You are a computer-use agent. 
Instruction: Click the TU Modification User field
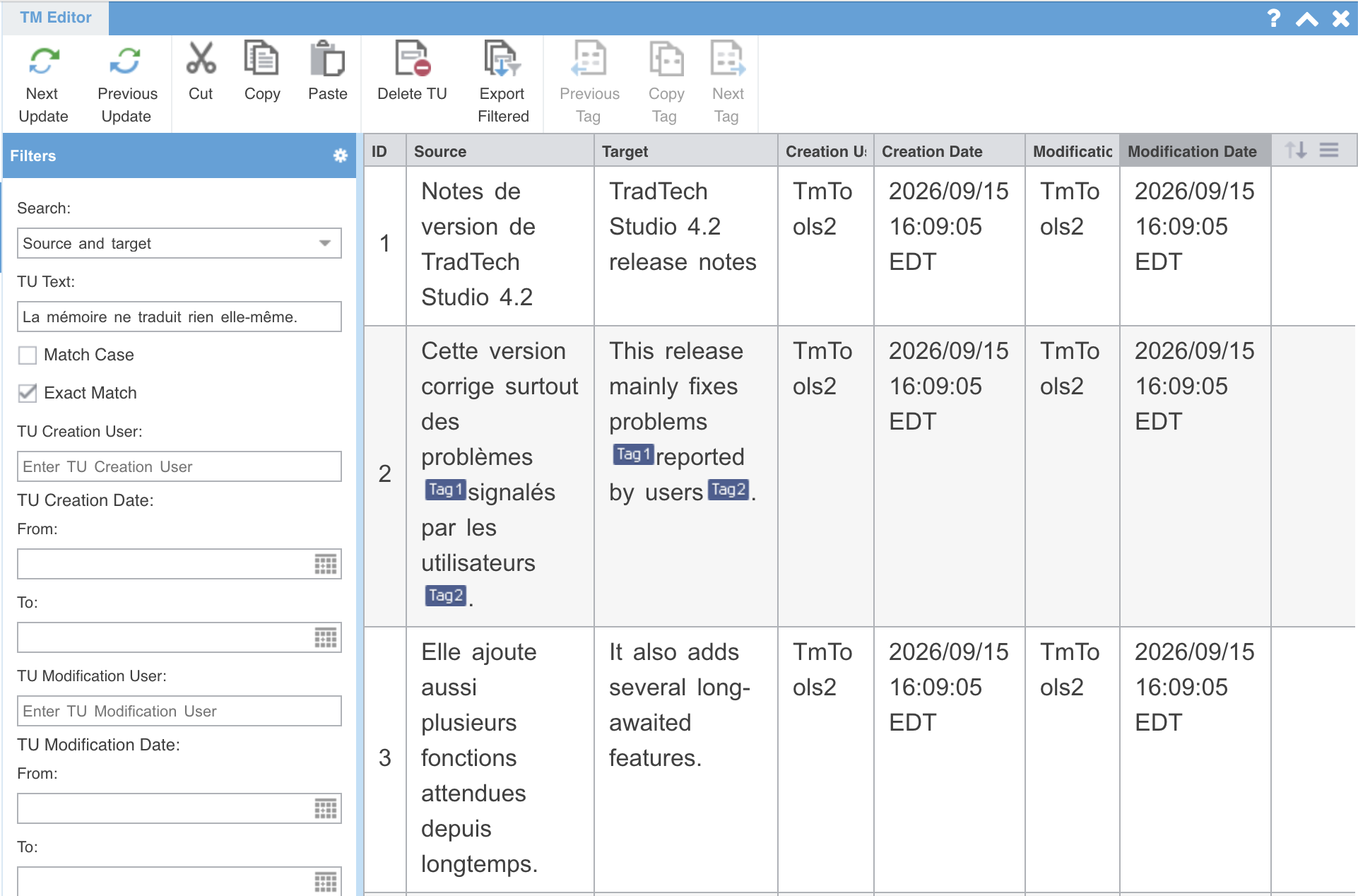(179, 711)
